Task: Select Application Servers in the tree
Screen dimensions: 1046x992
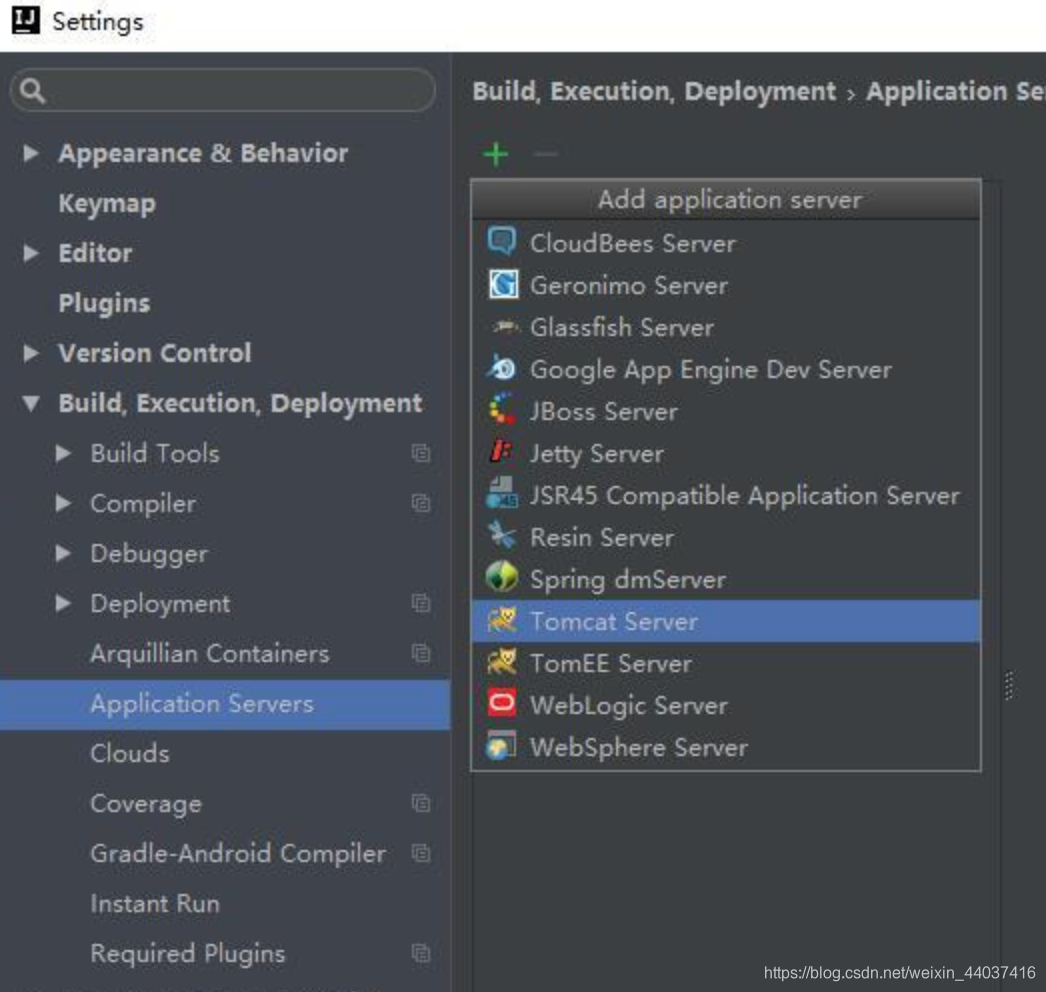Action: (225, 704)
